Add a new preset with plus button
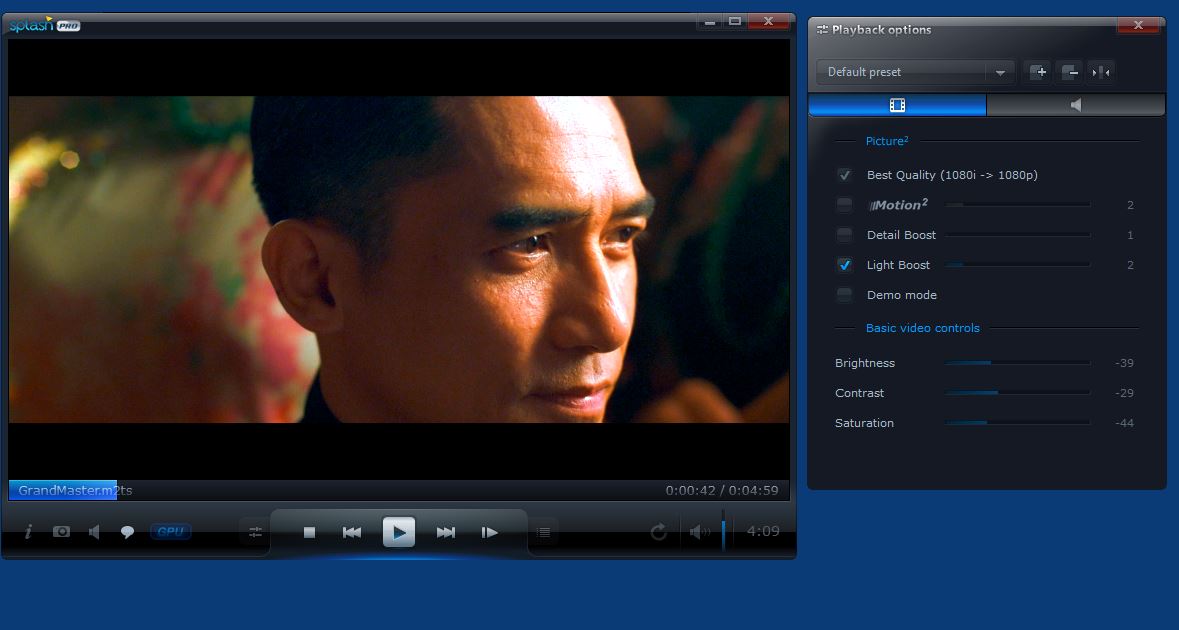 click(1038, 72)
